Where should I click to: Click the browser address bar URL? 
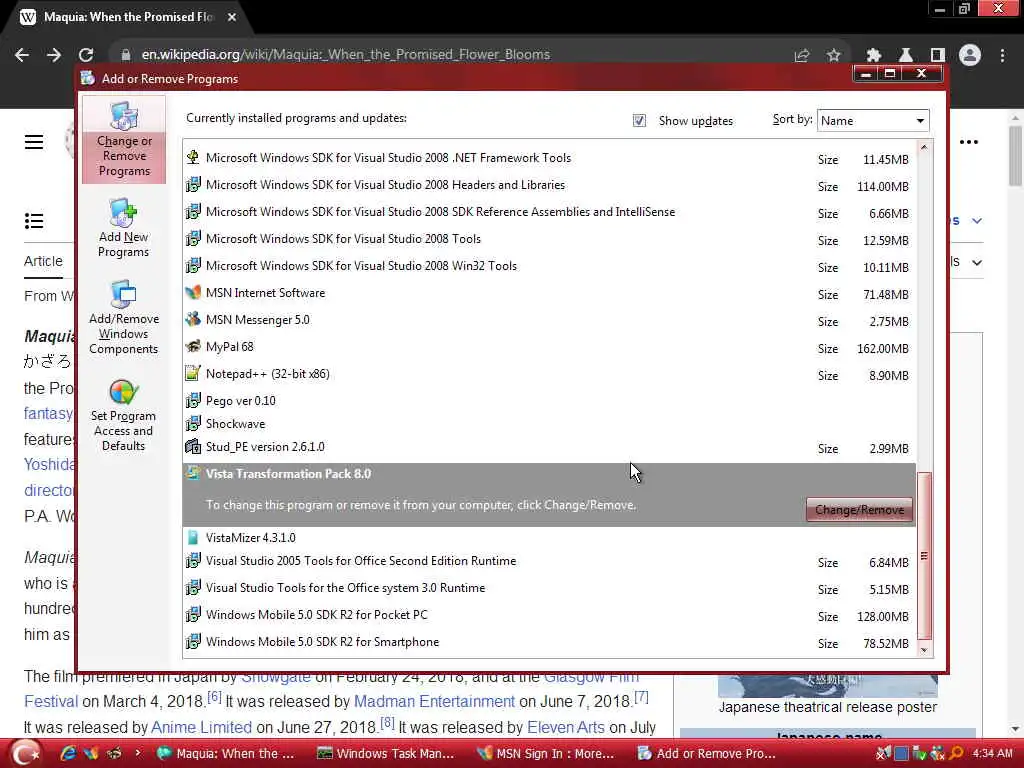tap(345, 55)
